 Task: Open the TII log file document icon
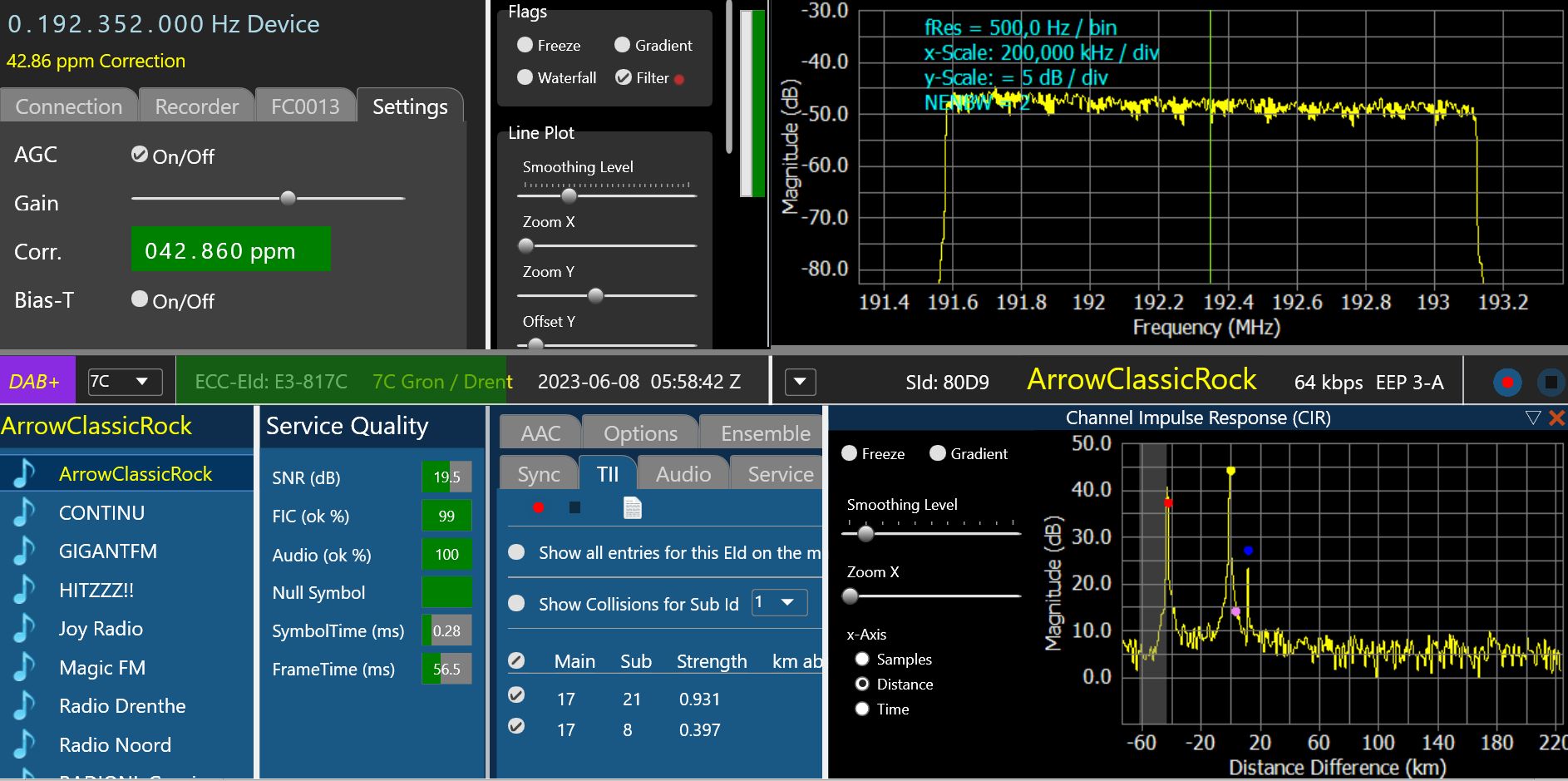632,507
